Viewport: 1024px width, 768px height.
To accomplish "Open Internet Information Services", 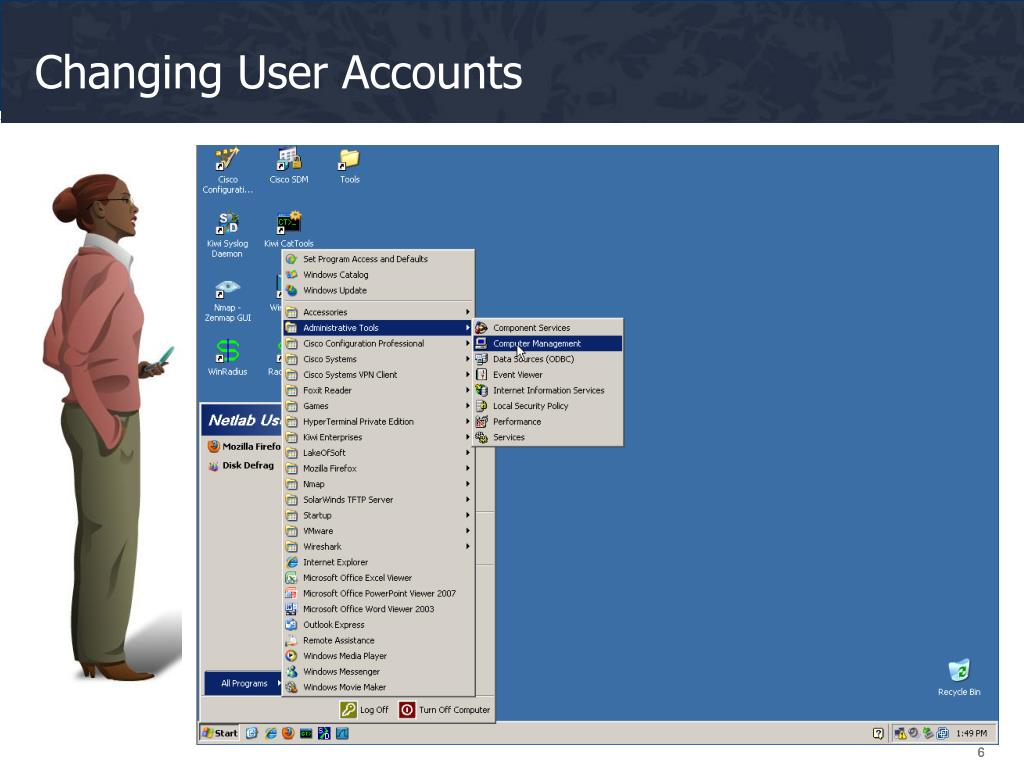I will pyautogui.click(x=548, y=391).
